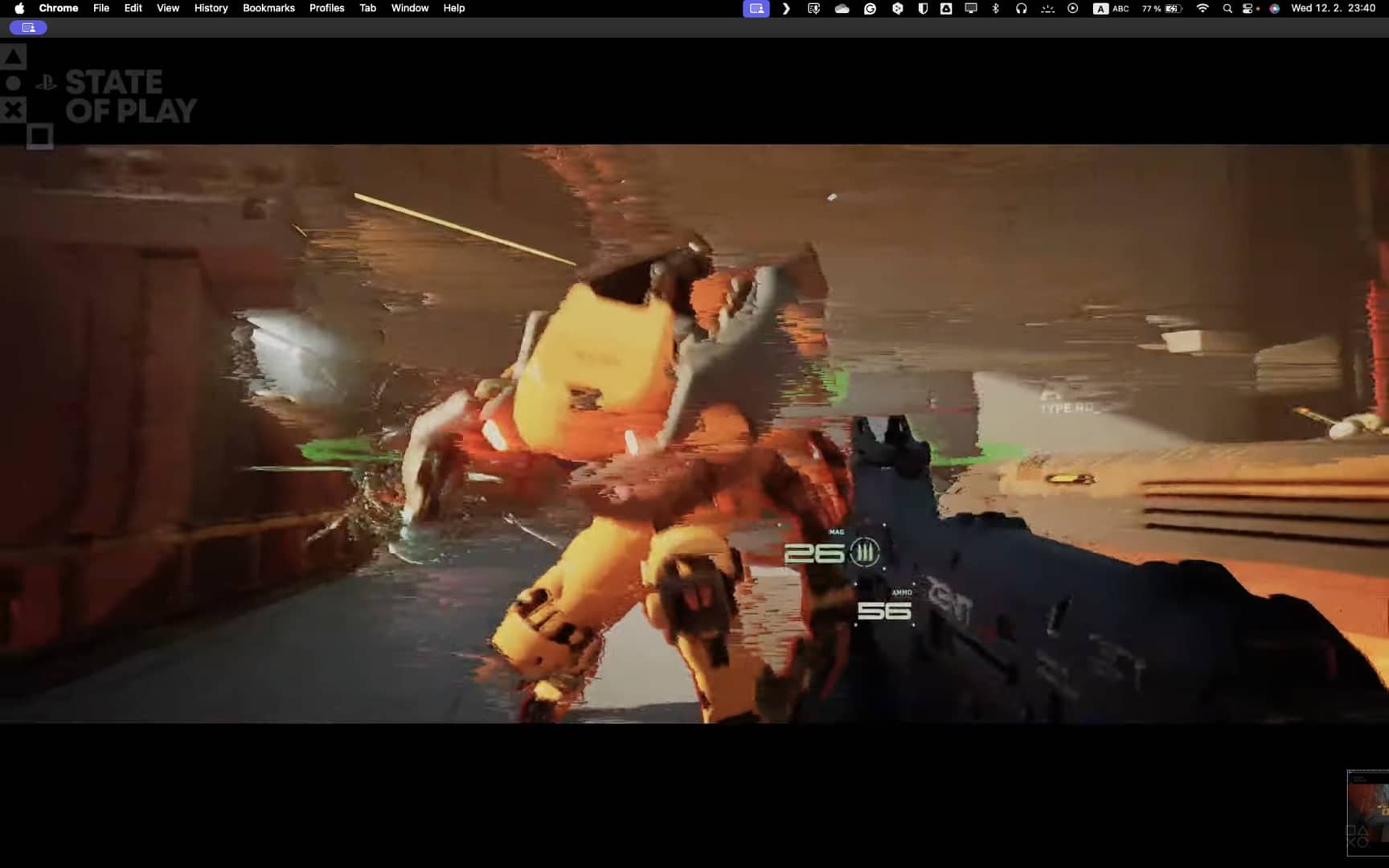Open the Apple menu

[19, 8]
